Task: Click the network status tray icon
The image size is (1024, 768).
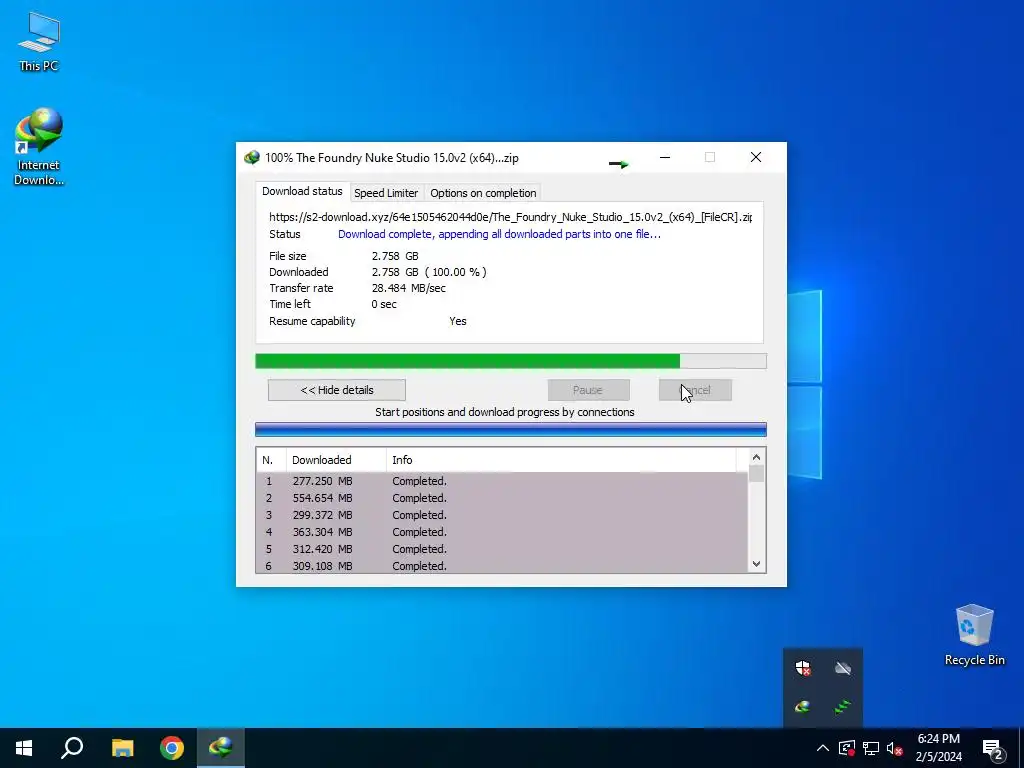Action: coord(871,748)
